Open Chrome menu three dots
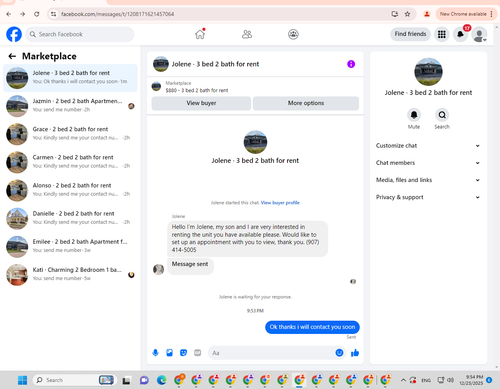Image resolution: width=500 pixels, height=389 pixels. 492,14
